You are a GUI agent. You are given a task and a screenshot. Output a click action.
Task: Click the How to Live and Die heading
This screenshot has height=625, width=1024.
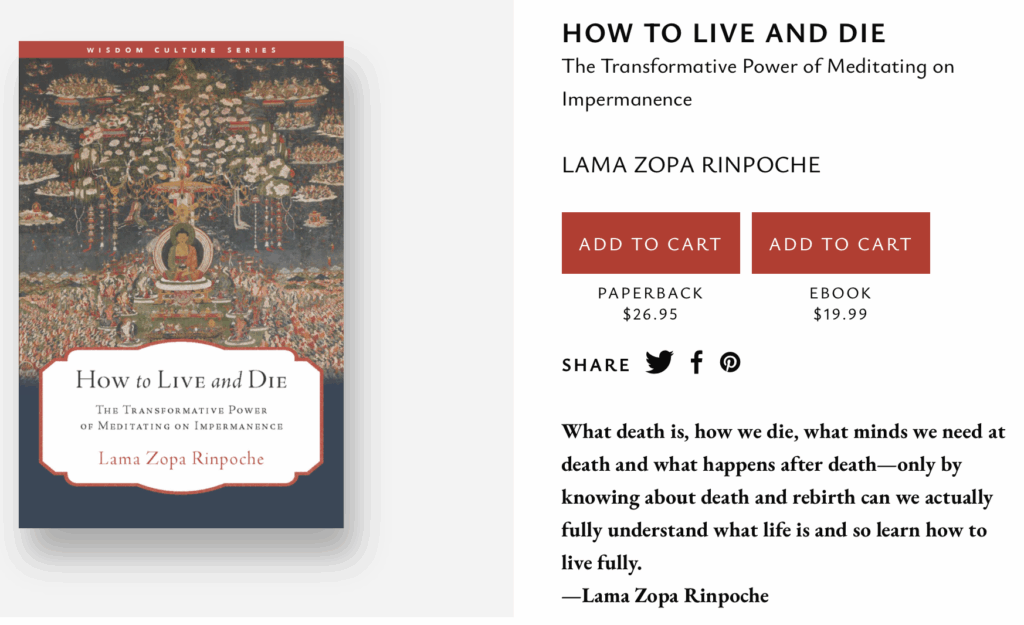[723, 33]
